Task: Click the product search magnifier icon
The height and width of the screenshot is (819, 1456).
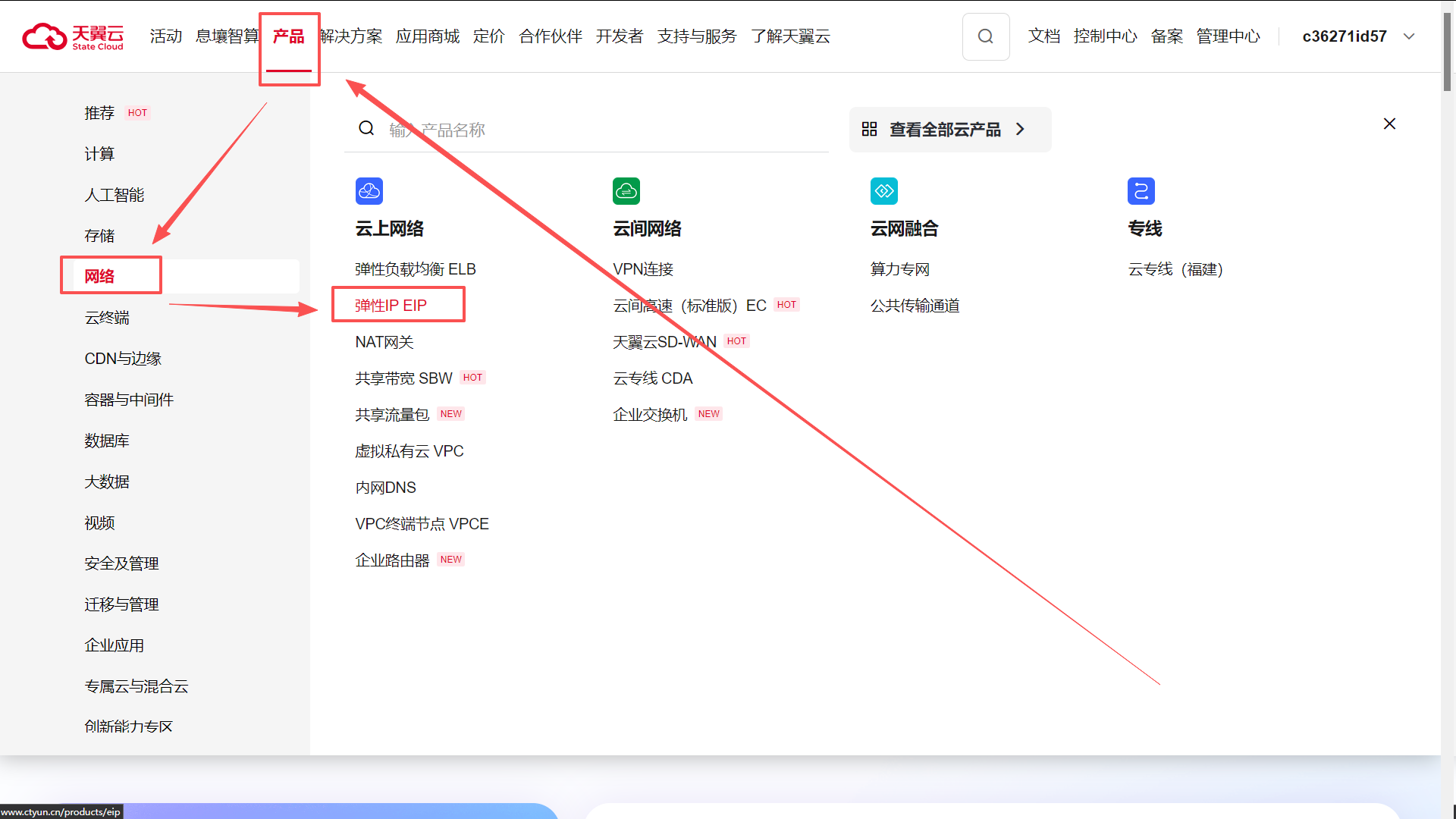Action: [x=366, y=128]
